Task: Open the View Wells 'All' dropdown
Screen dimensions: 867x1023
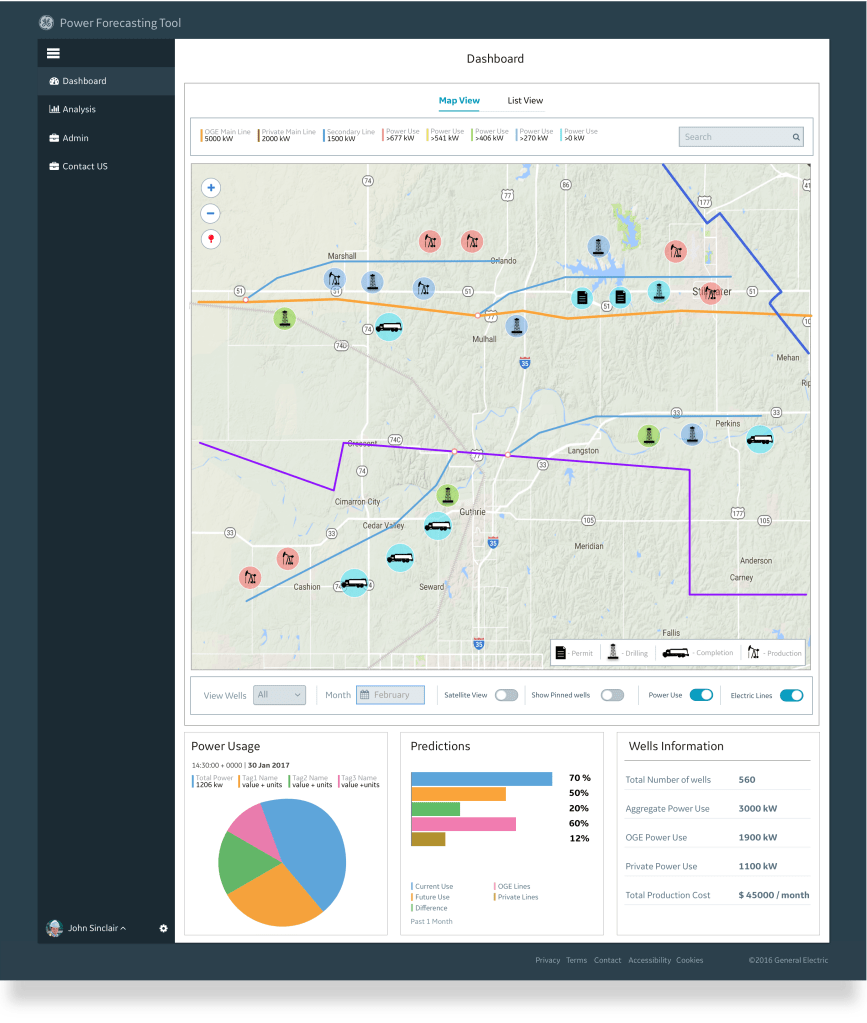Action: [x=279, y=695]
